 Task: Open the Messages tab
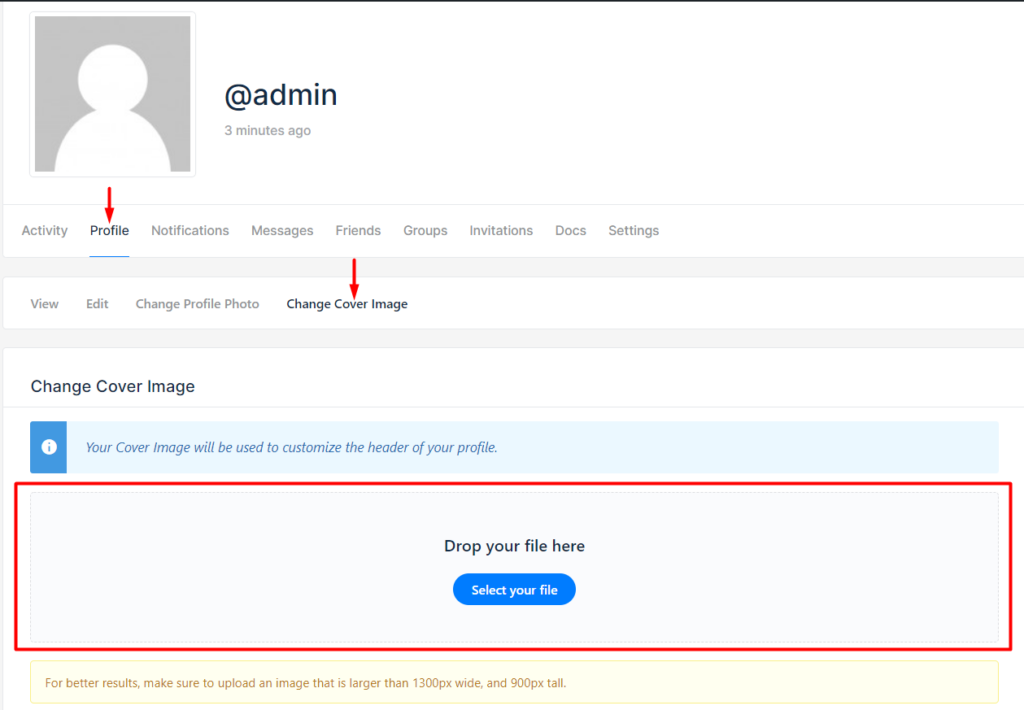click(282, 231)
